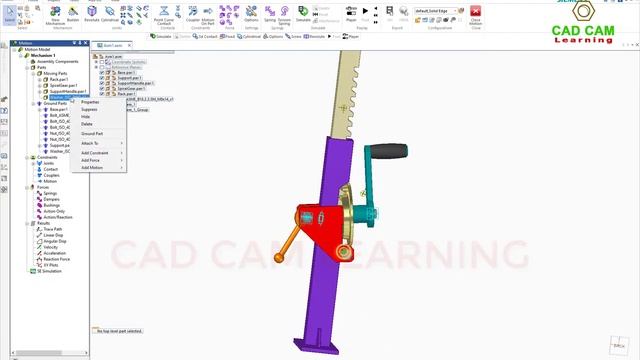Collapse the Forces node
640x360 pixels.
tap(27, 187)
